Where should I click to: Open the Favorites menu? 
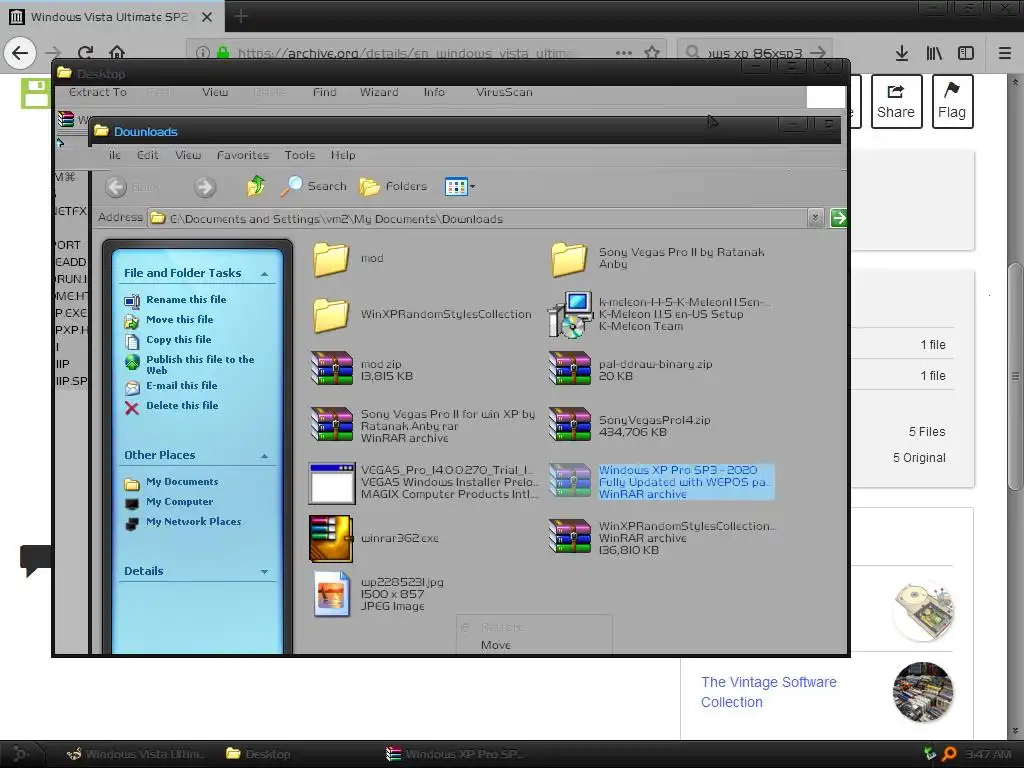pos(243,155)
